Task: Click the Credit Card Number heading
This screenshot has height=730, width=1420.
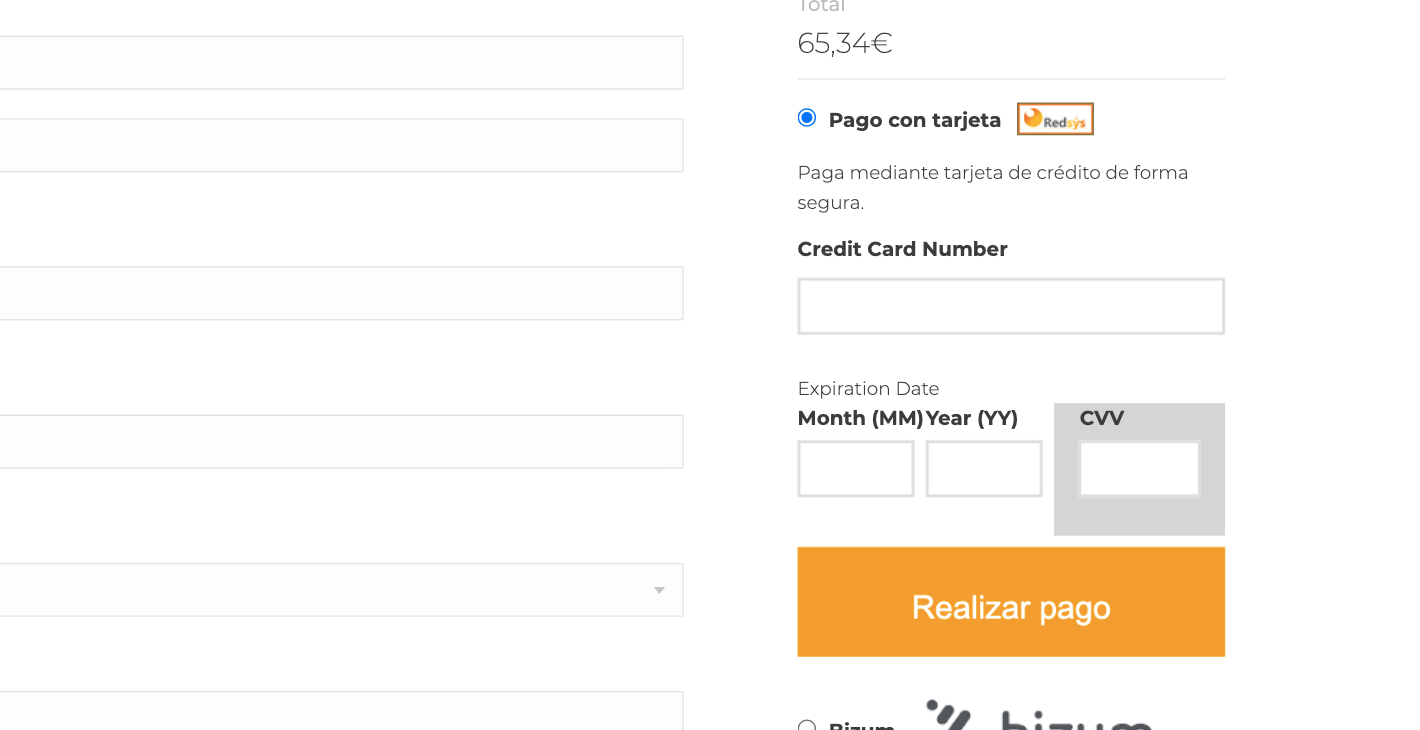Action: click(901, 249)
